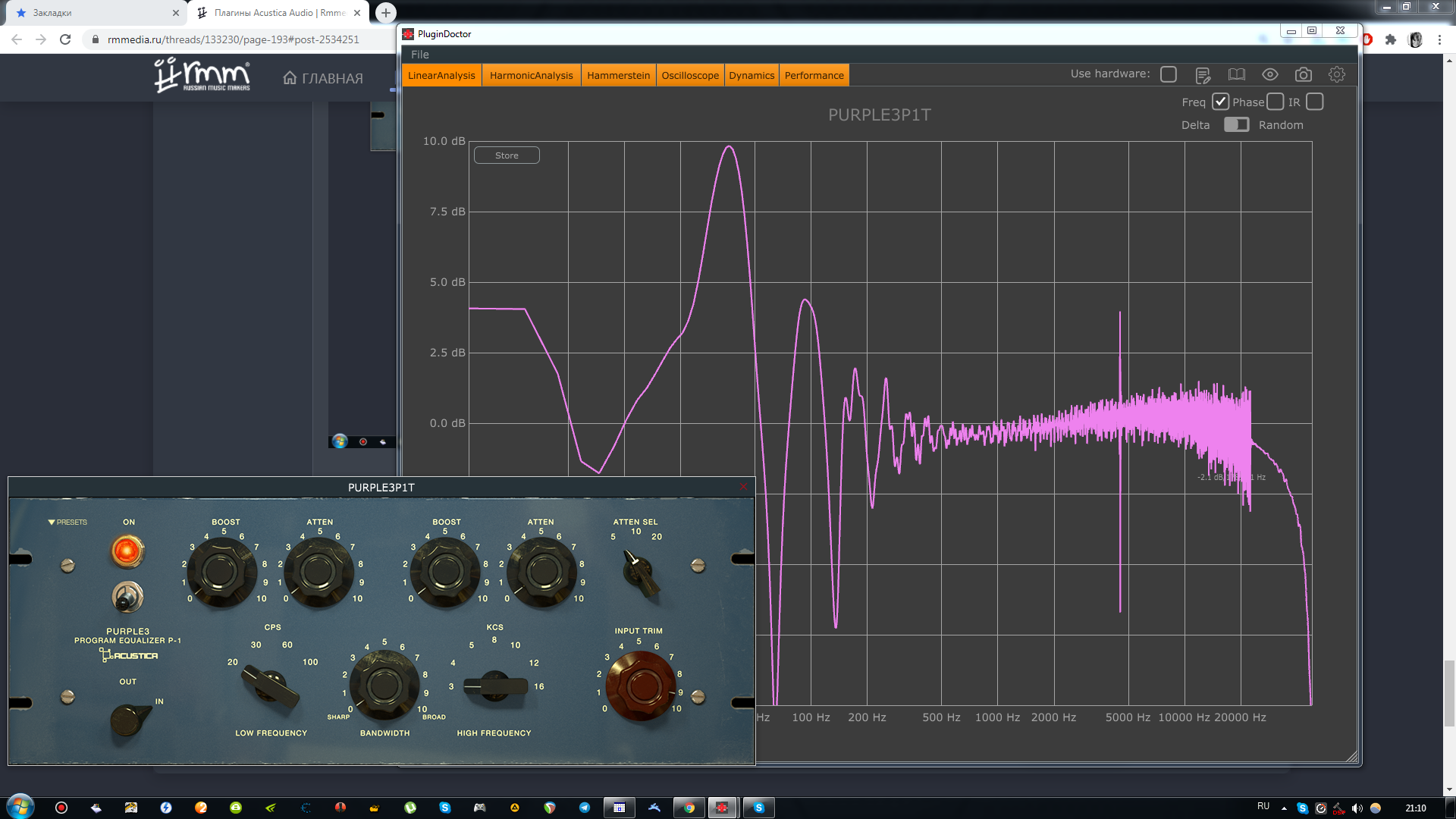Open the Nvidia icon in the taskbar
The height and width of the screenshot is (819, 1456).
tap(271, 808)
